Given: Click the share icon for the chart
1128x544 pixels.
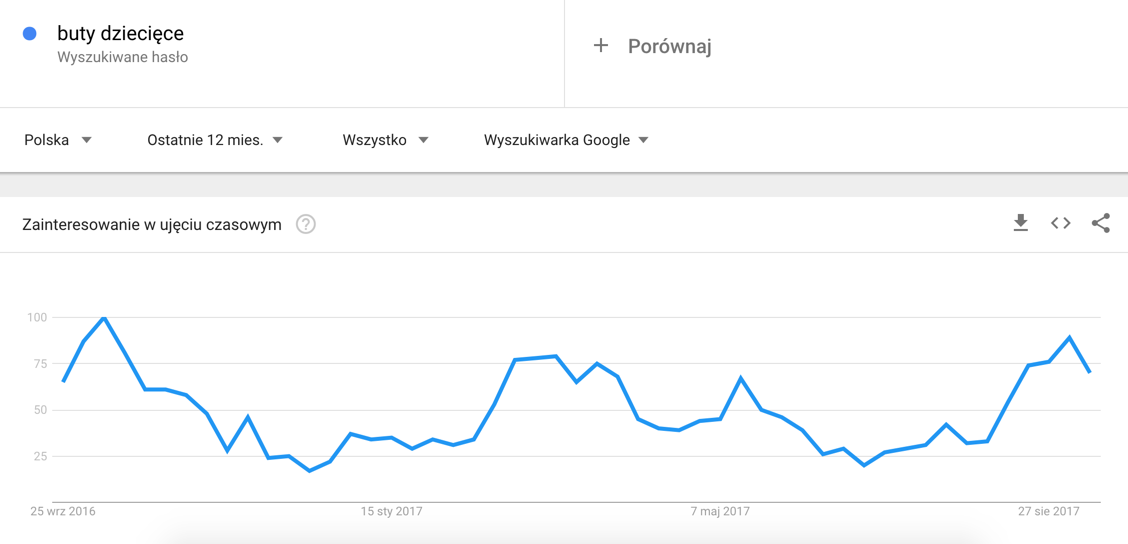Looking at the screenshot, I should [1101, 223].
